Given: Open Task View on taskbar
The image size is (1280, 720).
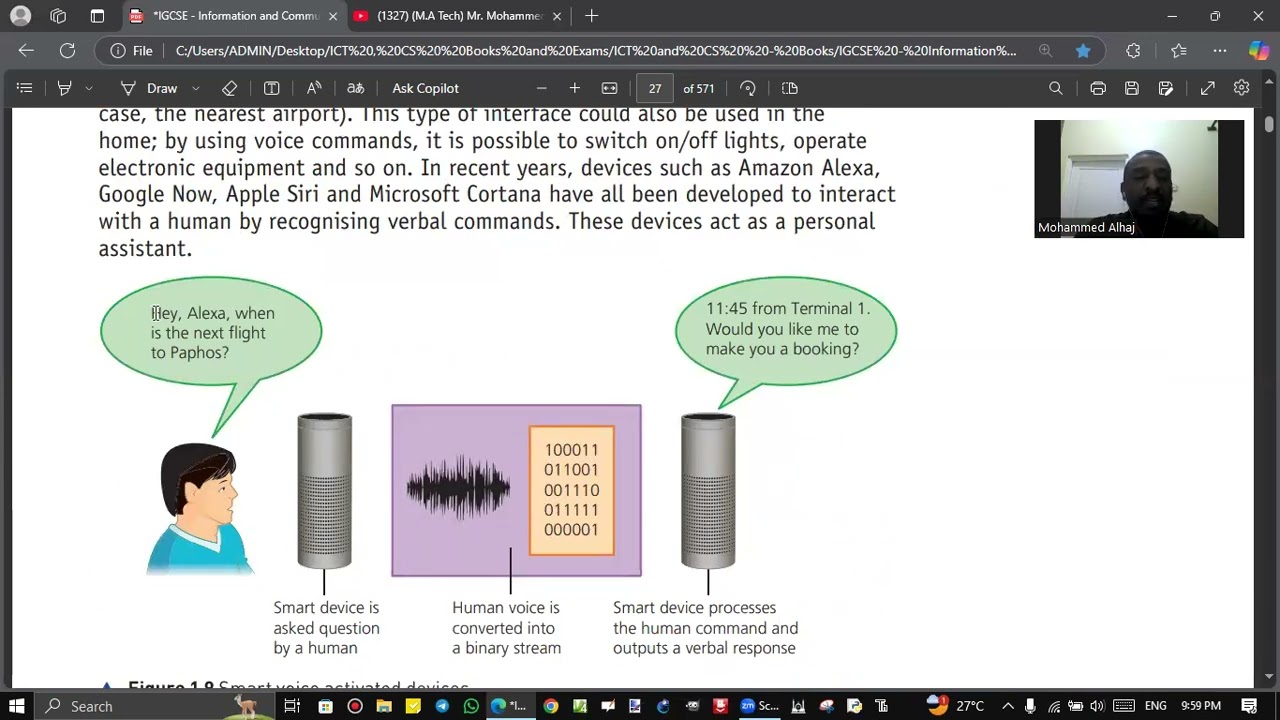Looking at the screenshot, I should [x=292, y=706].
